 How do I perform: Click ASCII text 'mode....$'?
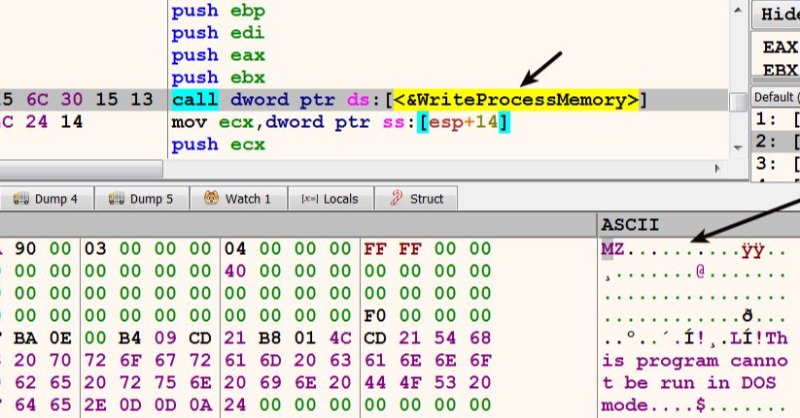point(653,406)
